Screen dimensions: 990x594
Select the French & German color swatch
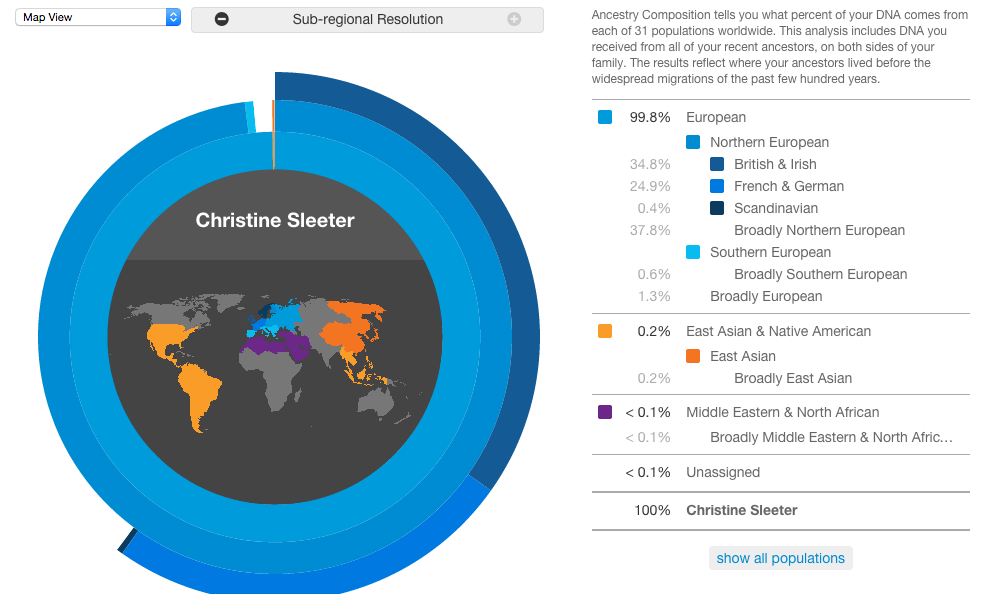coord(717,186)
